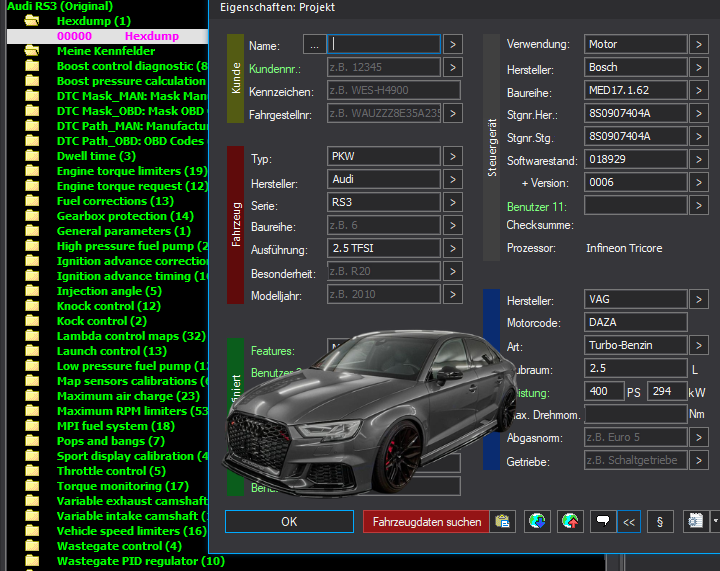Open the arrow next to Baureihe MED17.1.62

pyautogui.click(x=699, y=90)
